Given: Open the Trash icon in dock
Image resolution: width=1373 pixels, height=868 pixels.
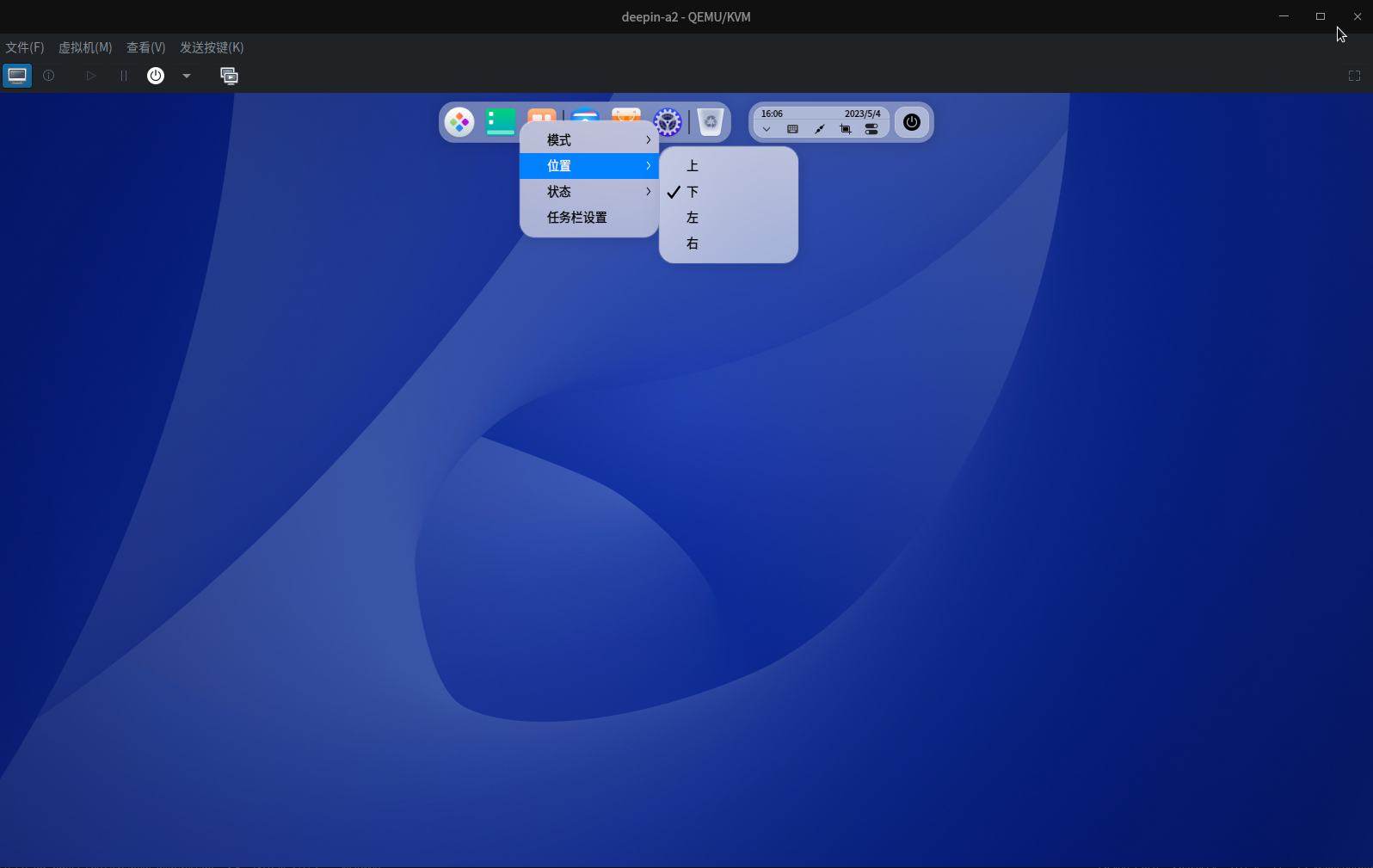Looking at the screenshot, I should point(710,122).
